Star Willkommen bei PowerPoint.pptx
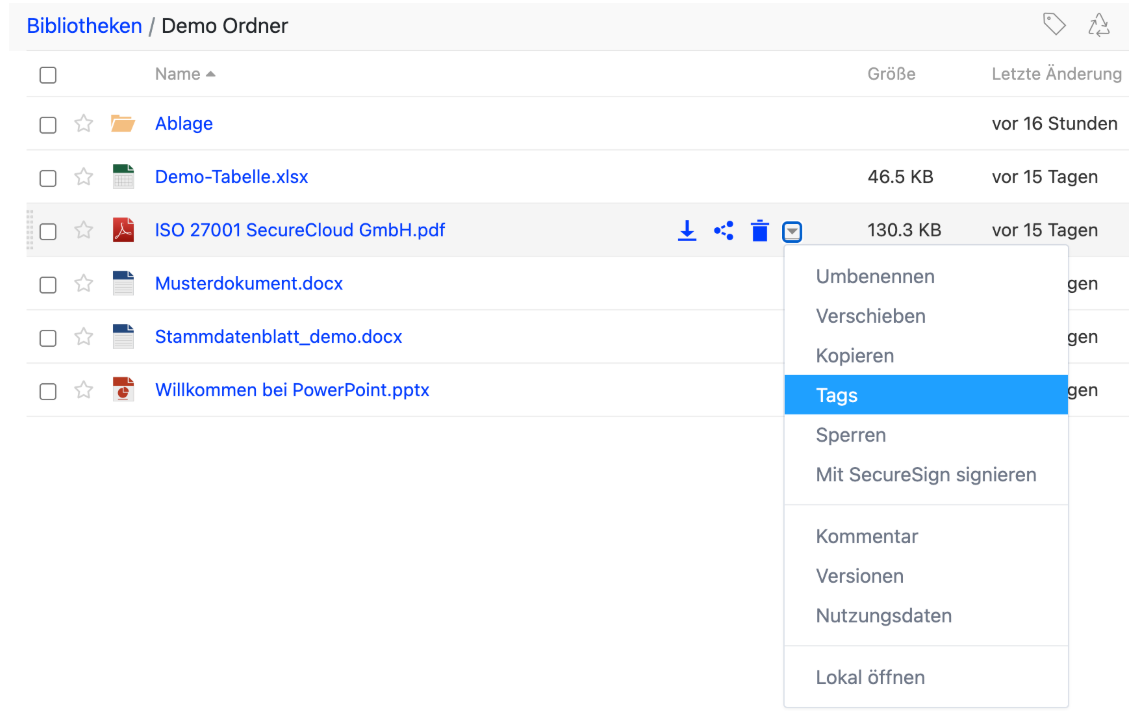The image size is (1139, 711). pyautogui.click(x=84, y=390)
